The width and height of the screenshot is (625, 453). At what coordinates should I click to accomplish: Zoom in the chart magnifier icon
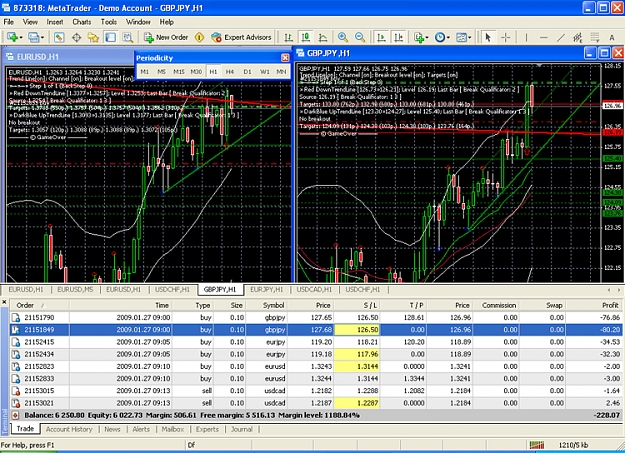342,37
